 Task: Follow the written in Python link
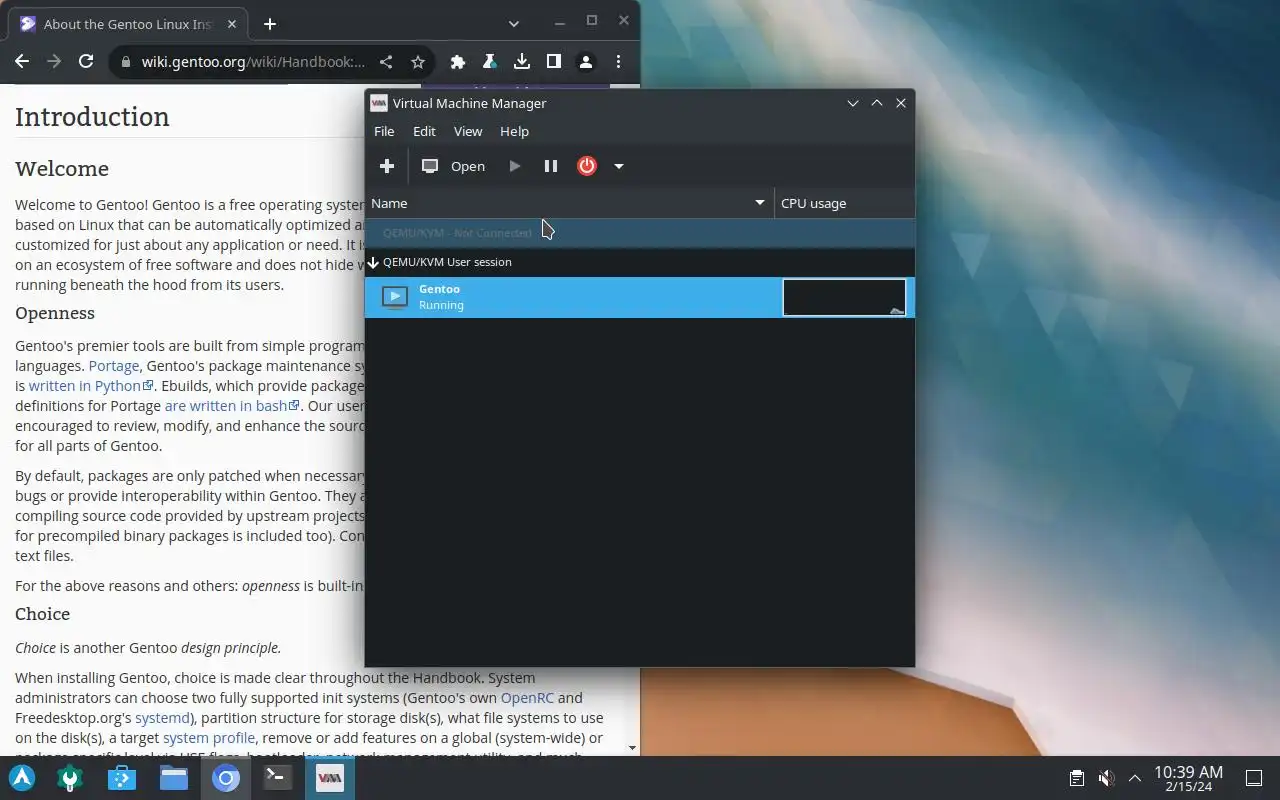click(x=91, y=386)
